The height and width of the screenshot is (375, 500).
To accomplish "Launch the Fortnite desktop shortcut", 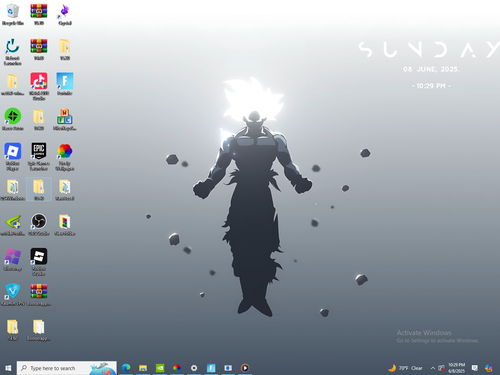I will pos(65,84).
